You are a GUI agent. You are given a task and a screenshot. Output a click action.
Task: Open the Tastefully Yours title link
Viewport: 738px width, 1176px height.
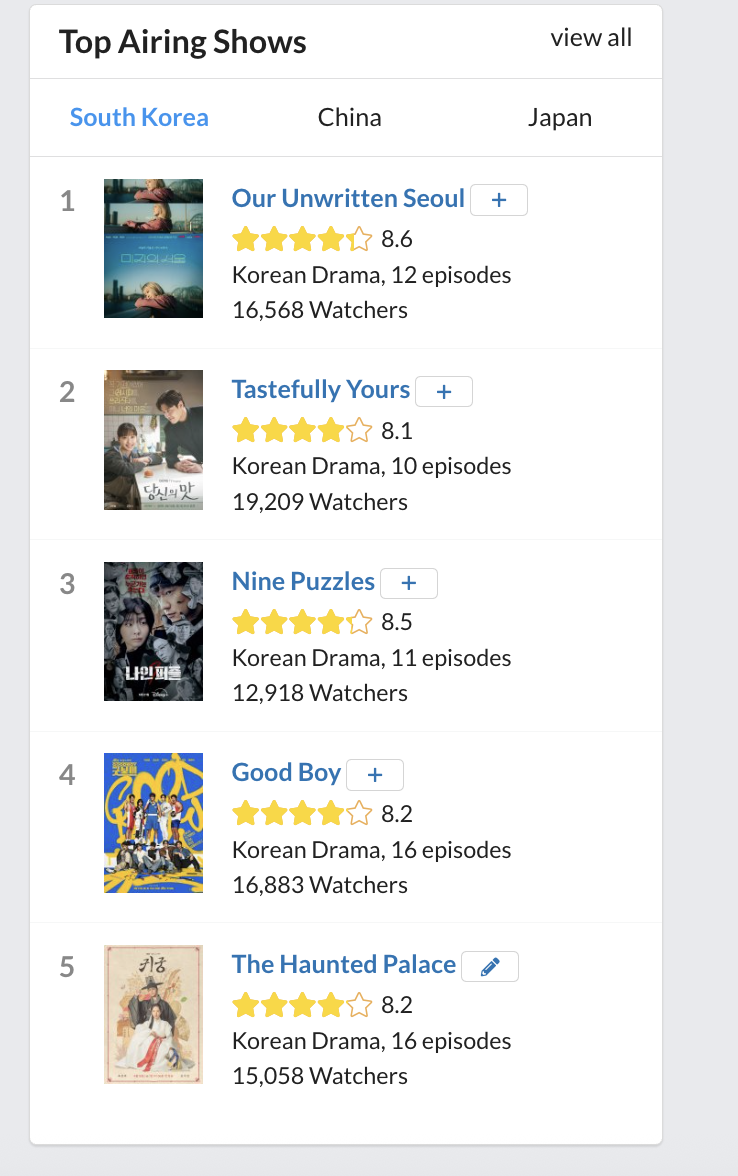click(321, 389)
